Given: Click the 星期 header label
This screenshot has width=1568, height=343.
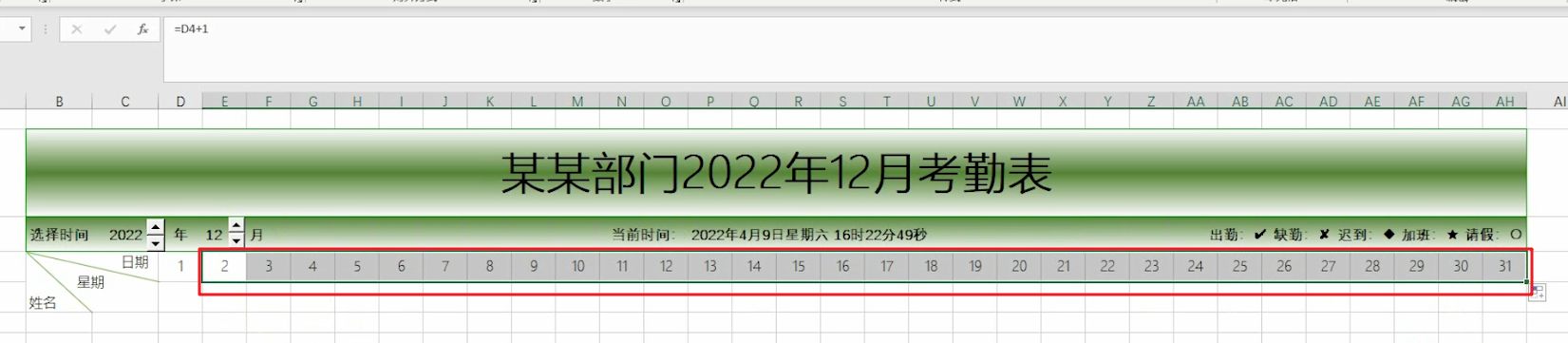Looking at the screenshot, I should tap(90, 282).
